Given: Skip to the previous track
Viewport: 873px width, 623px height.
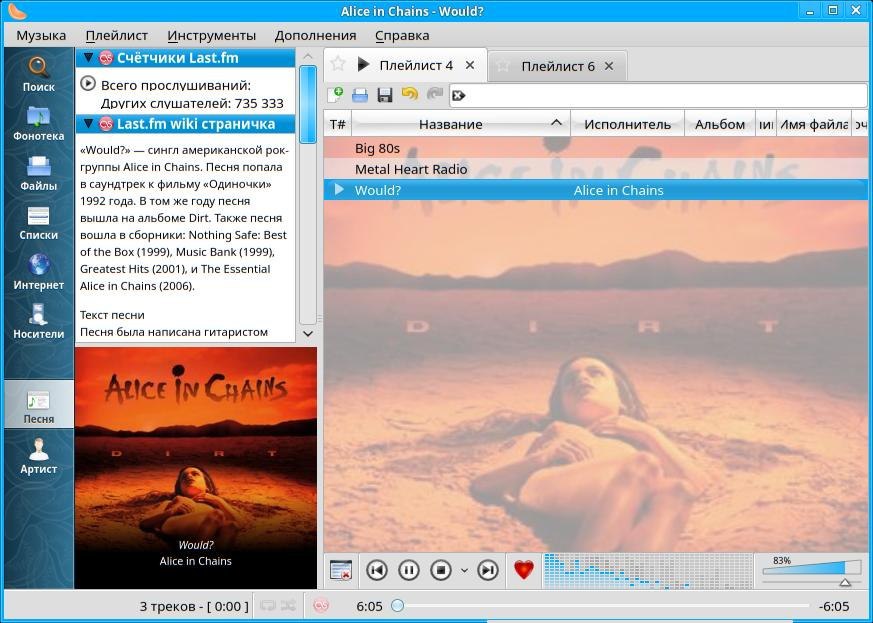Looking at the screenshot, I should tap(377, 570).
